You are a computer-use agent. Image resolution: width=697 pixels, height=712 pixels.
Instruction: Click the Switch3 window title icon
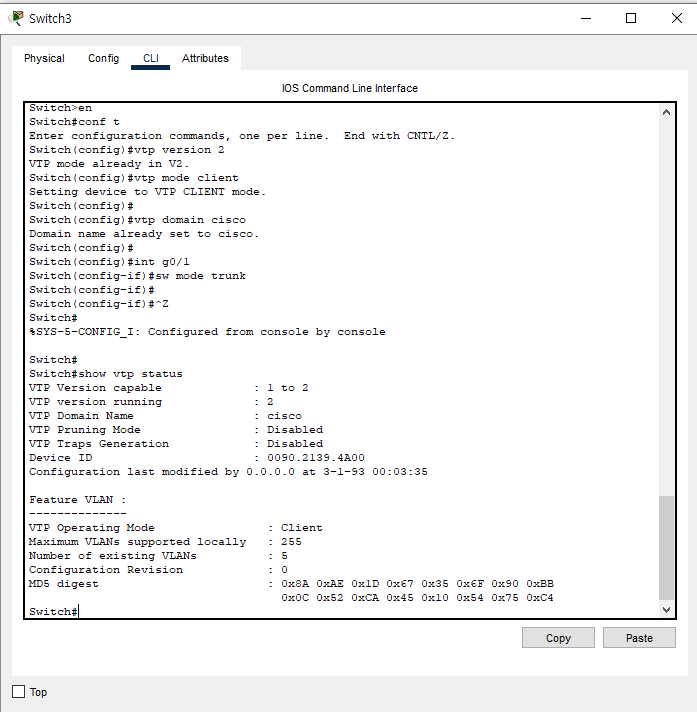point(16,18)
